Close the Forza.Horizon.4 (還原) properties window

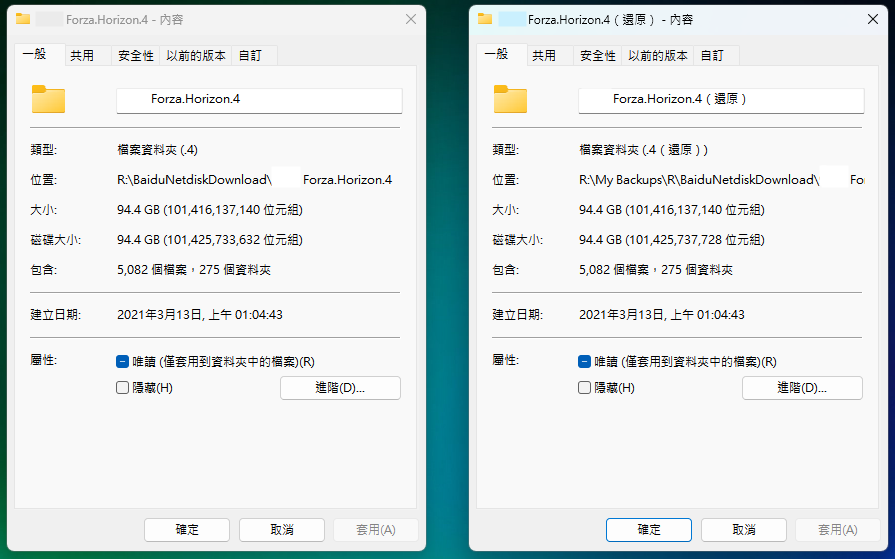(x=872, y=19)
